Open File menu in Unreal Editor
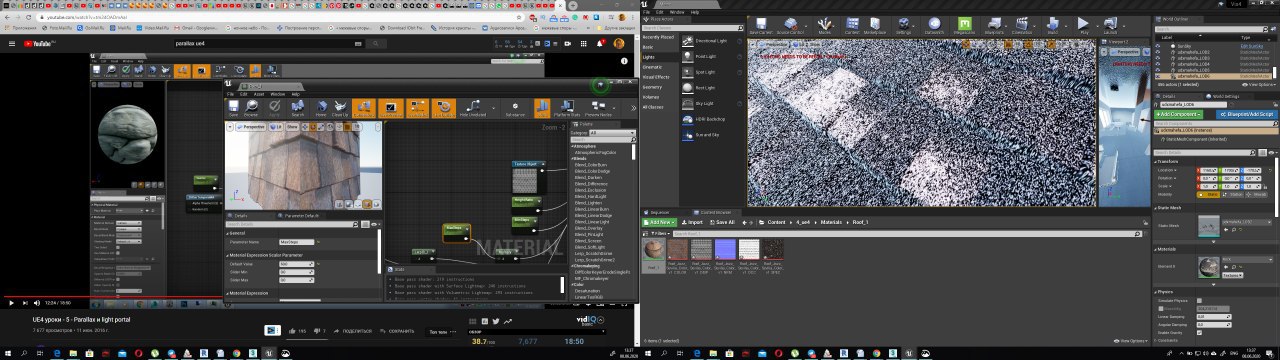The image size is (1280, 360). [x=646, y=12]
